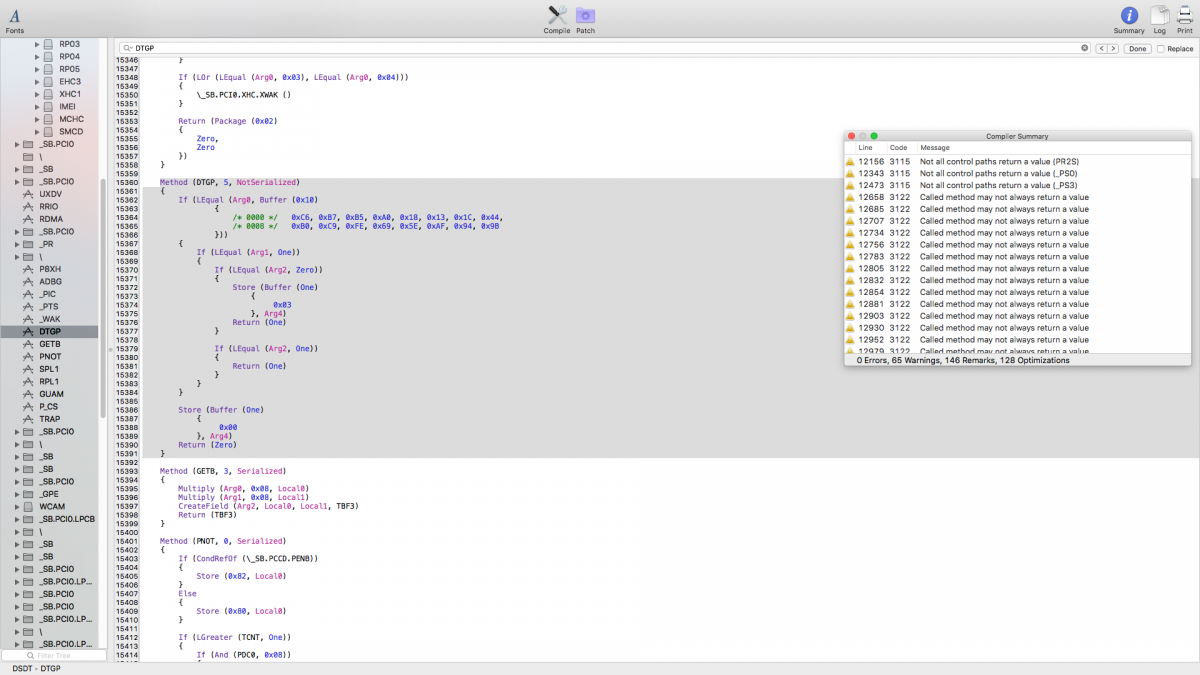The height and width of the screenshot is (675, 1200).
Task: Enable the Replace checkbox
Action: (1160, 48)
